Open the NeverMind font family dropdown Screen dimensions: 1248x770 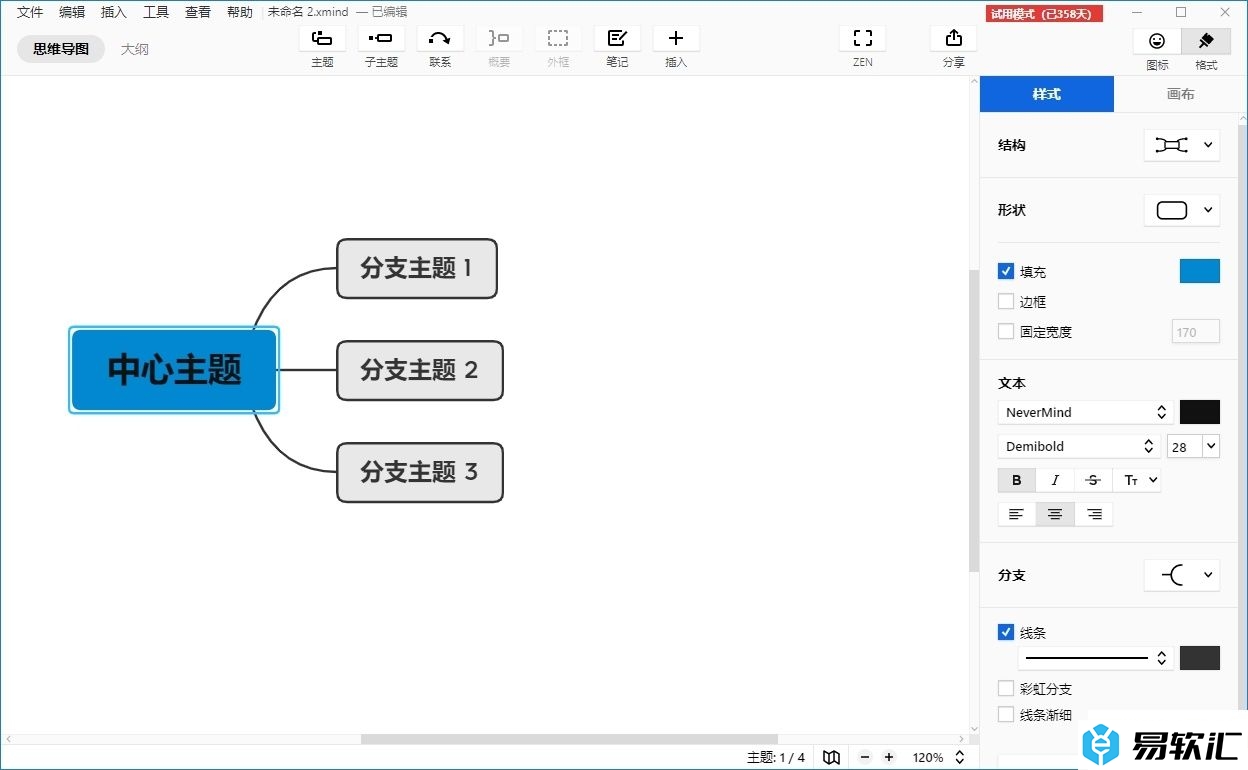[1085, 412]
